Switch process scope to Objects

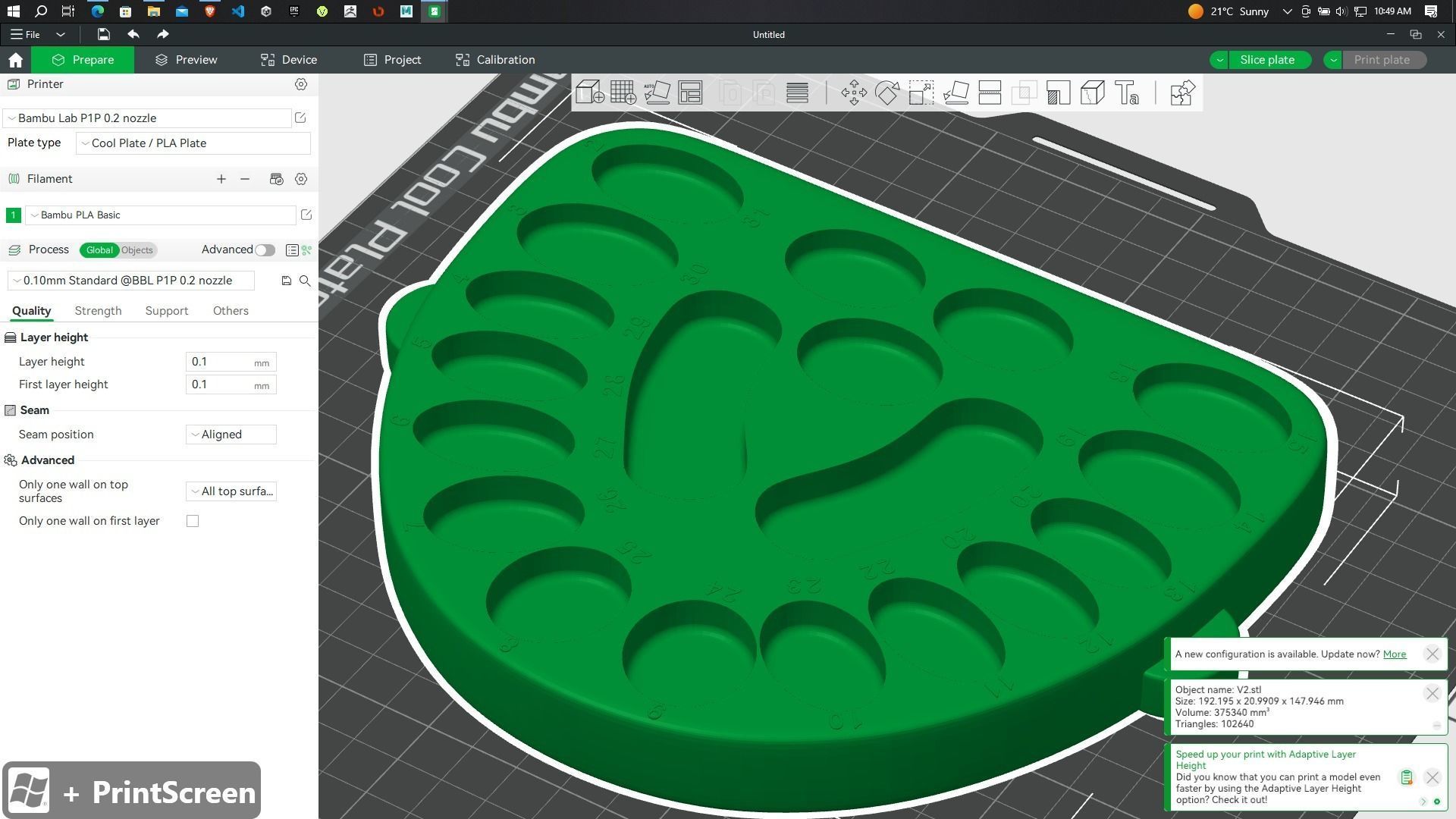[137, 250]
